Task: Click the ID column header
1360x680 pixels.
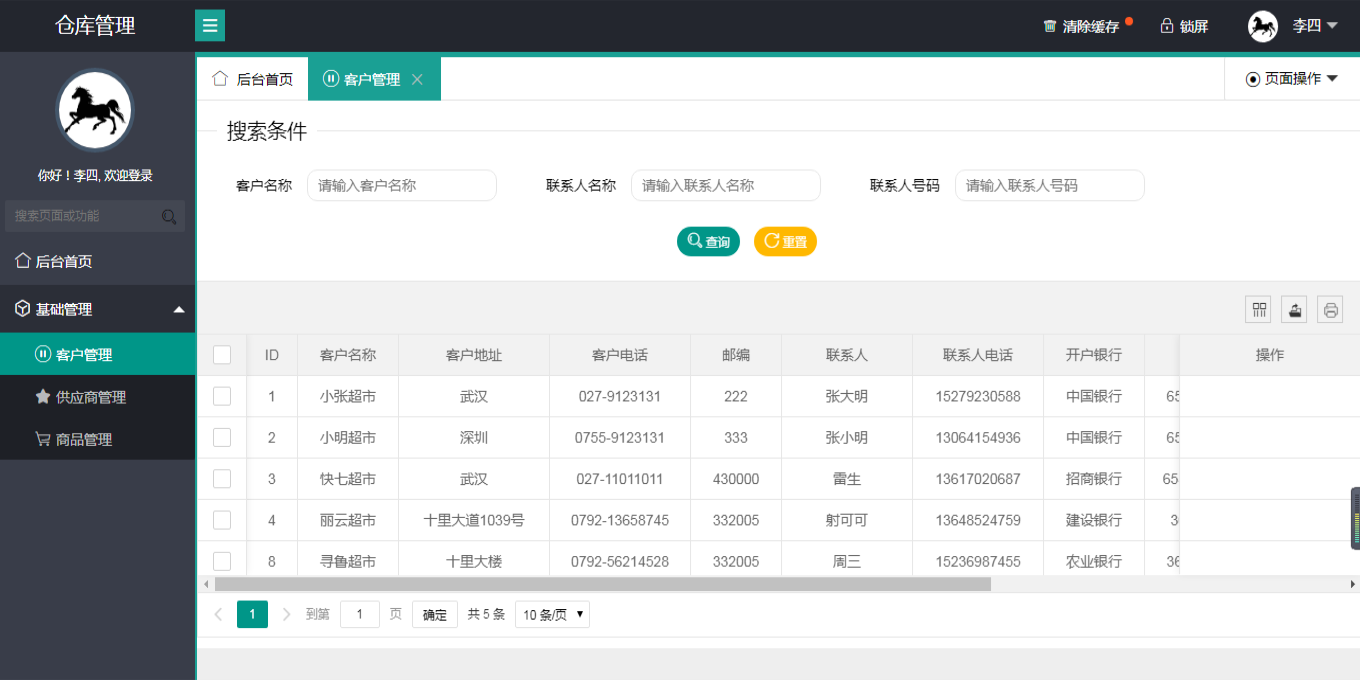Action: [272, 354]
